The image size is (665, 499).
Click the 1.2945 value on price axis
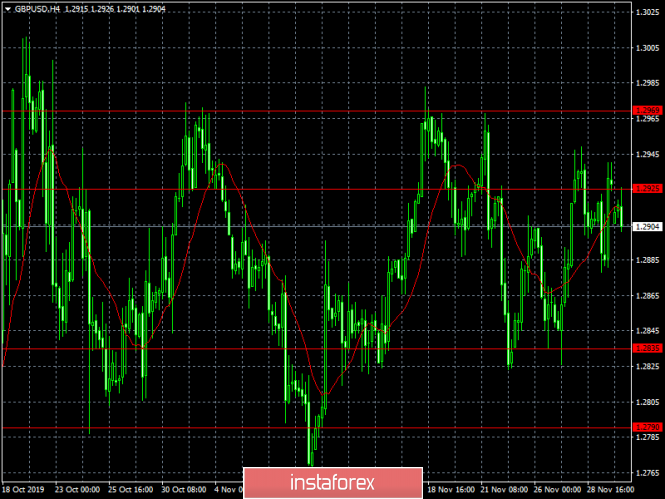point(646,154)
